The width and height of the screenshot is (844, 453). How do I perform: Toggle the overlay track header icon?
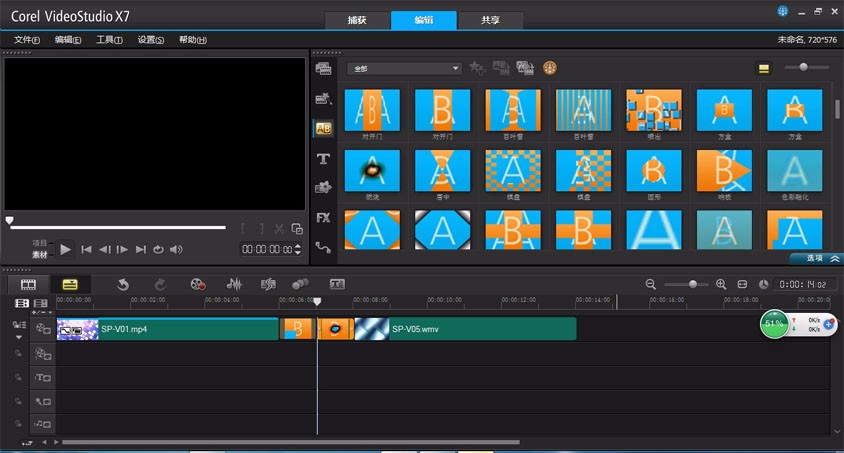(43, 353)
